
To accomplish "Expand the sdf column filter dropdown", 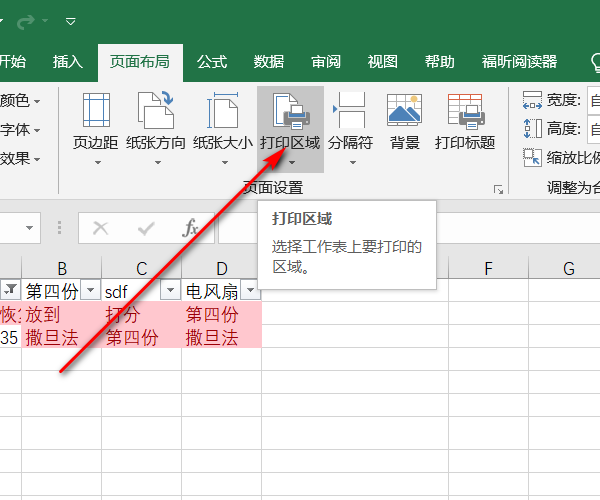I will pyautogui.click(x=170, y=291).
